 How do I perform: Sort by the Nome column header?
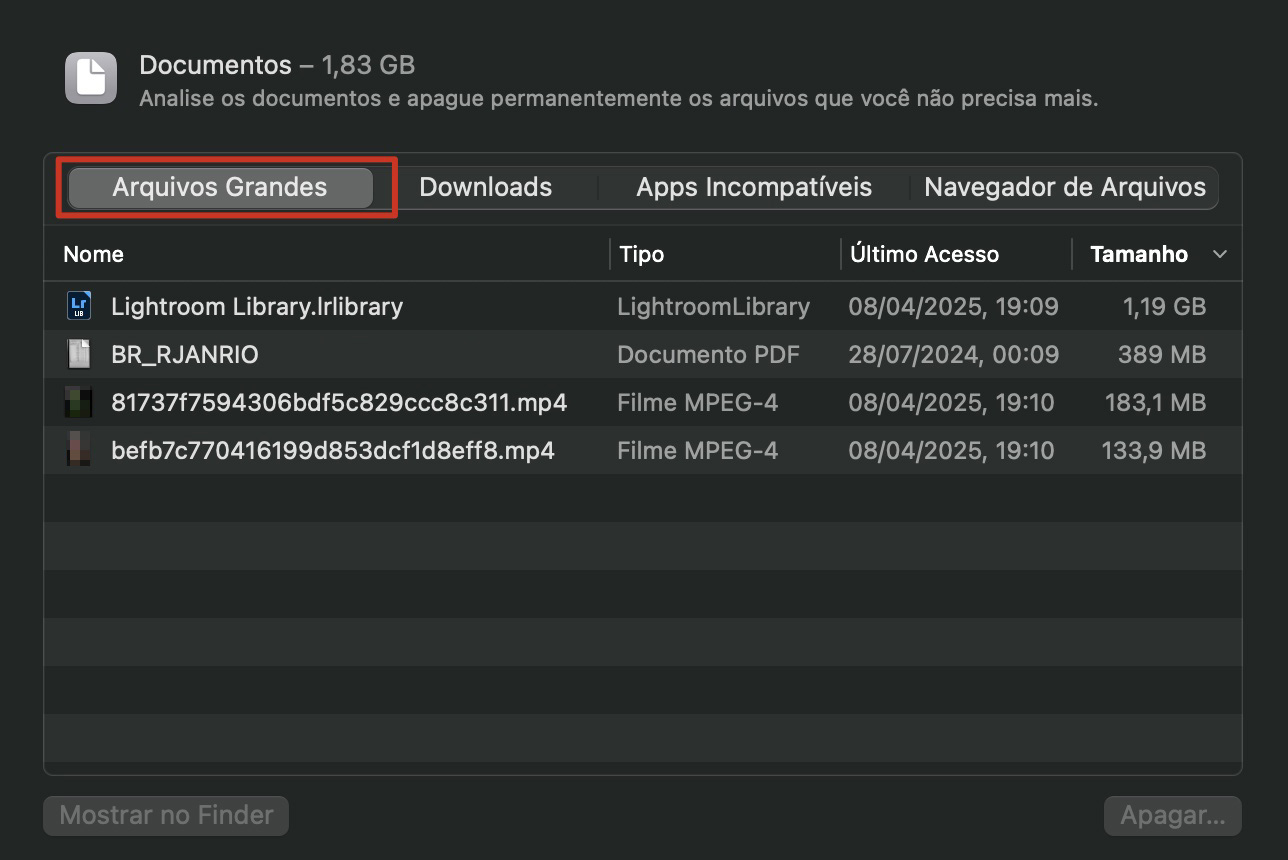94,255
